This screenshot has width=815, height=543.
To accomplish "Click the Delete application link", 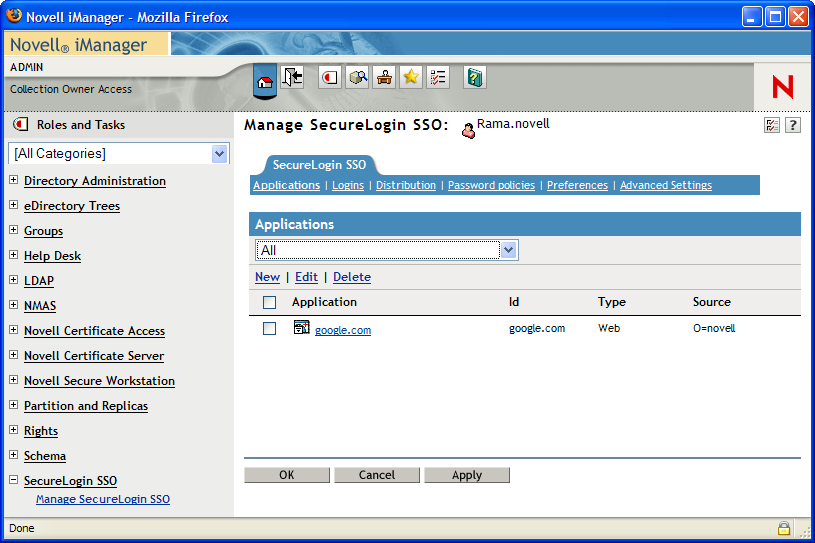I will tap(352, 277).
